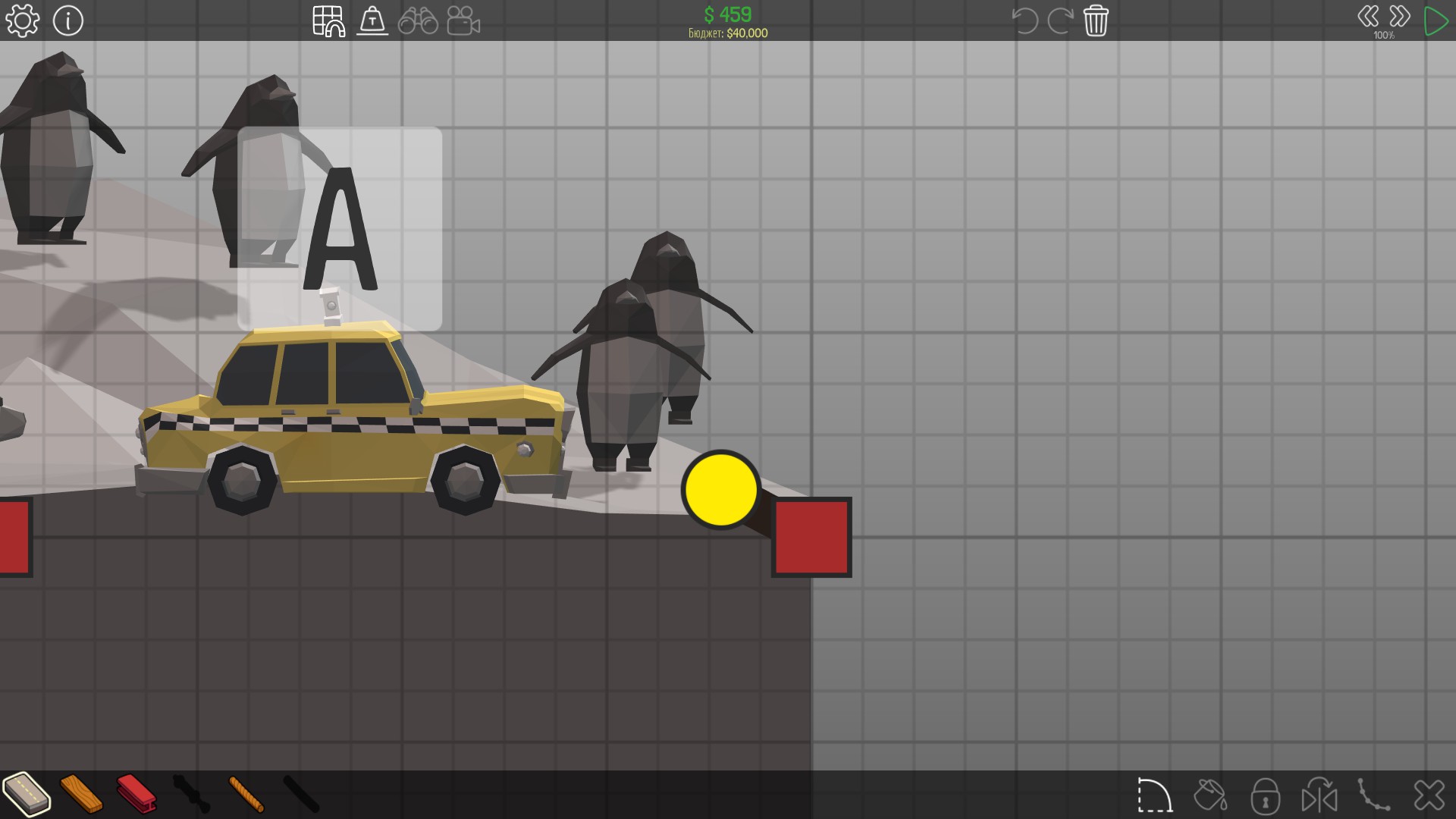Toggle the lock tool

(x=1265, y=795)
